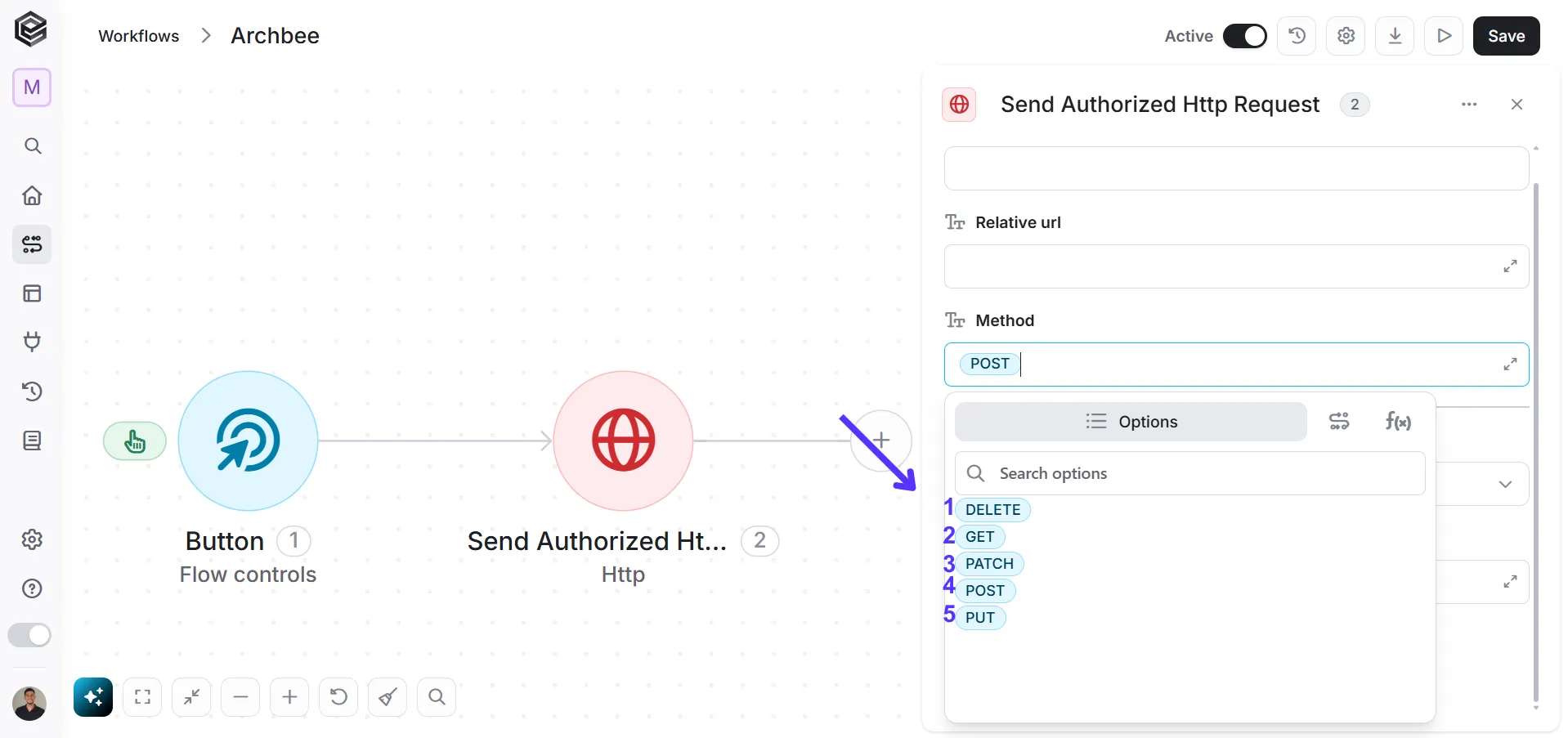Open the layout/pages sidebar icon
This screenshot has width=1568, height=738.
32,293
